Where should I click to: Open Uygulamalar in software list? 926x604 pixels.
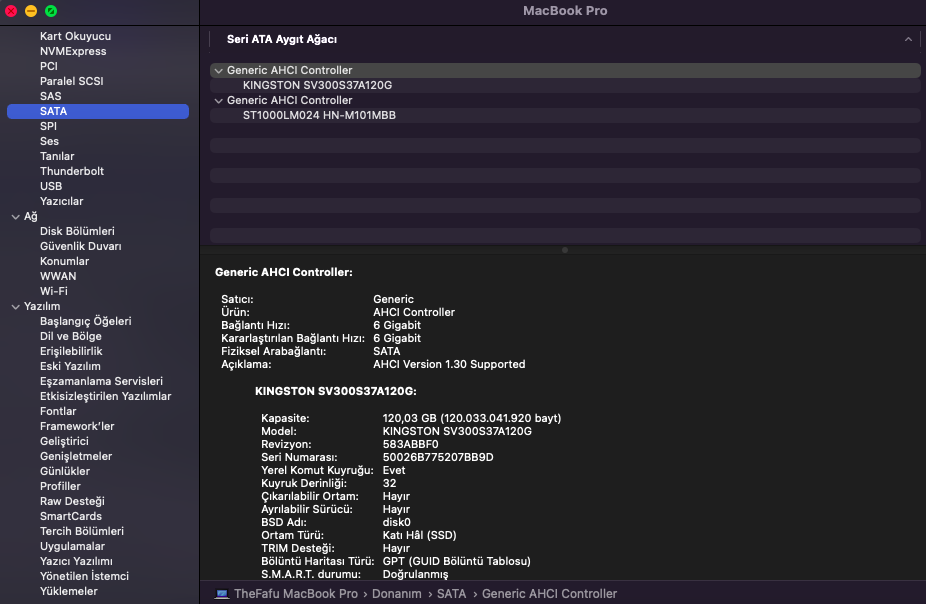[72, 546]
